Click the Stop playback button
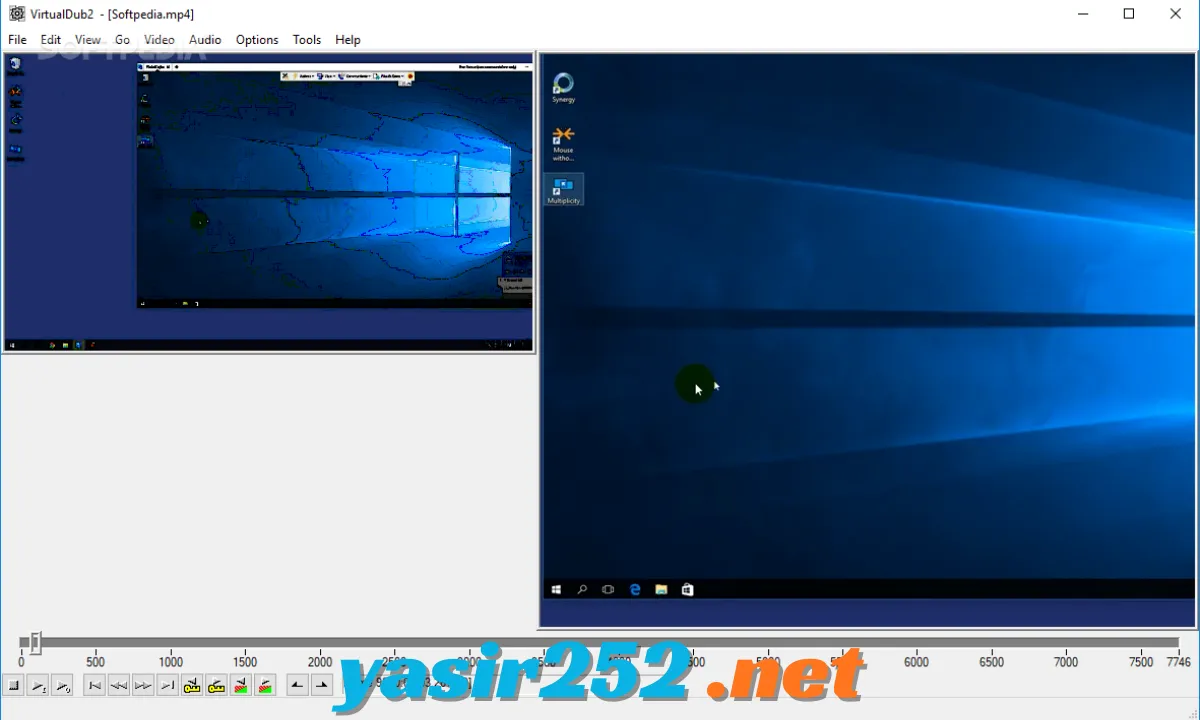The height and width of the screenshot is (720, 1200). pos(14,685)
